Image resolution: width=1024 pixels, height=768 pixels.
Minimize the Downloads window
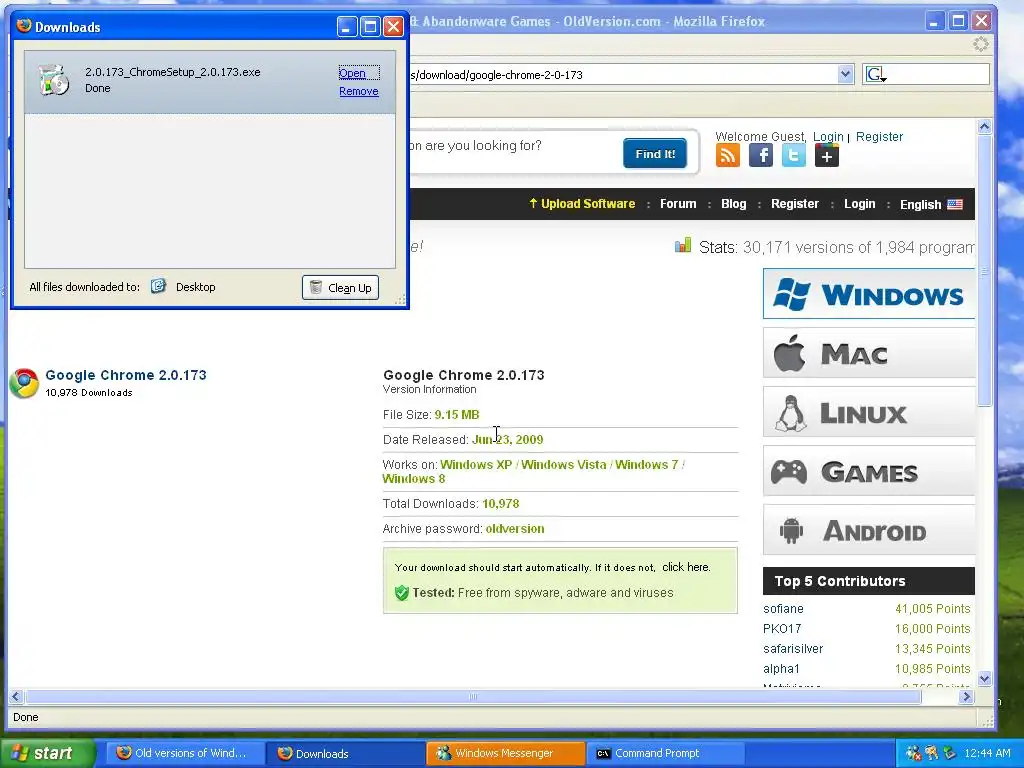point(347,26)
